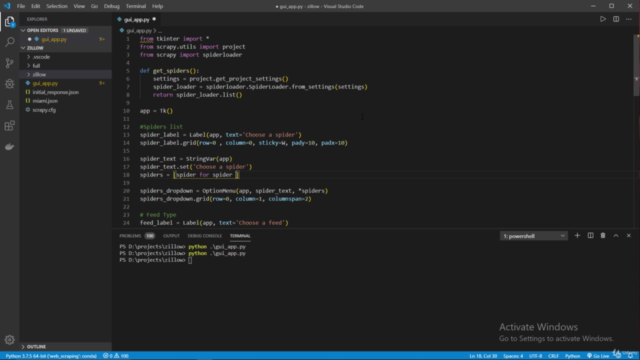The height and width of the screenshot is (360, 640).
Task: Place cursor on line 18 code
Action: point(189,175)
